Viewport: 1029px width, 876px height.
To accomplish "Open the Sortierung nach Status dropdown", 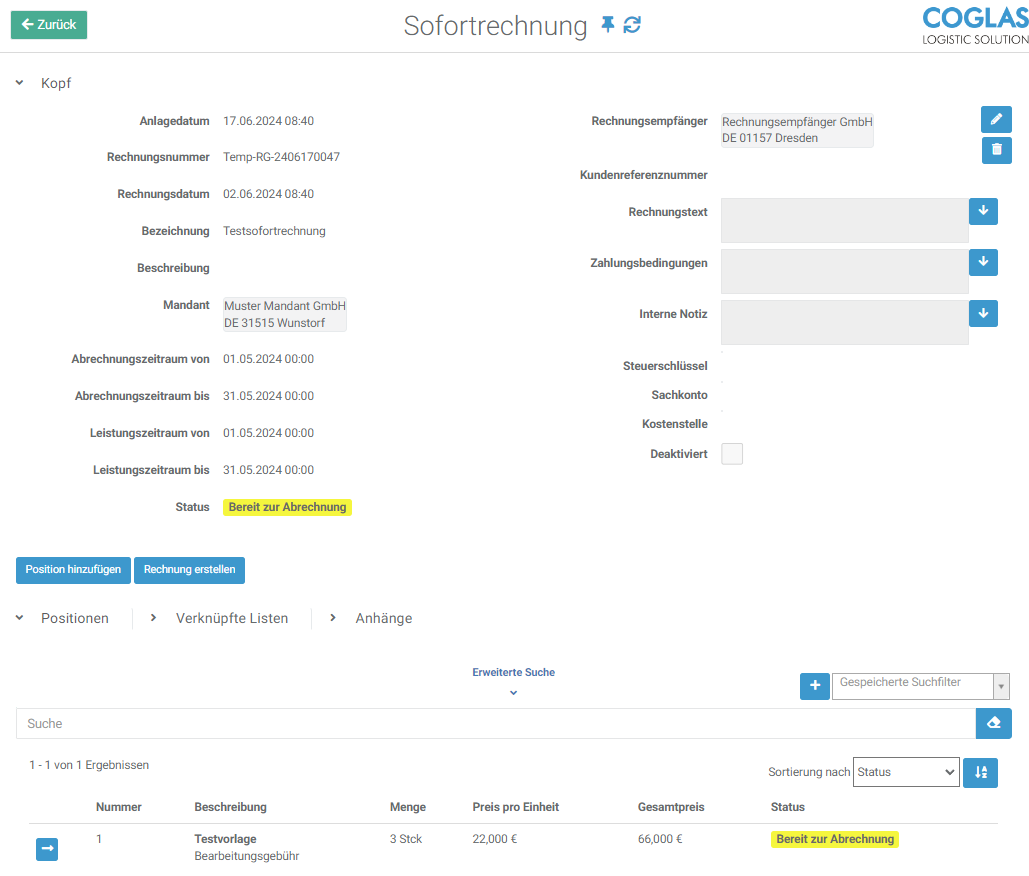I will (x=904, y=772).
